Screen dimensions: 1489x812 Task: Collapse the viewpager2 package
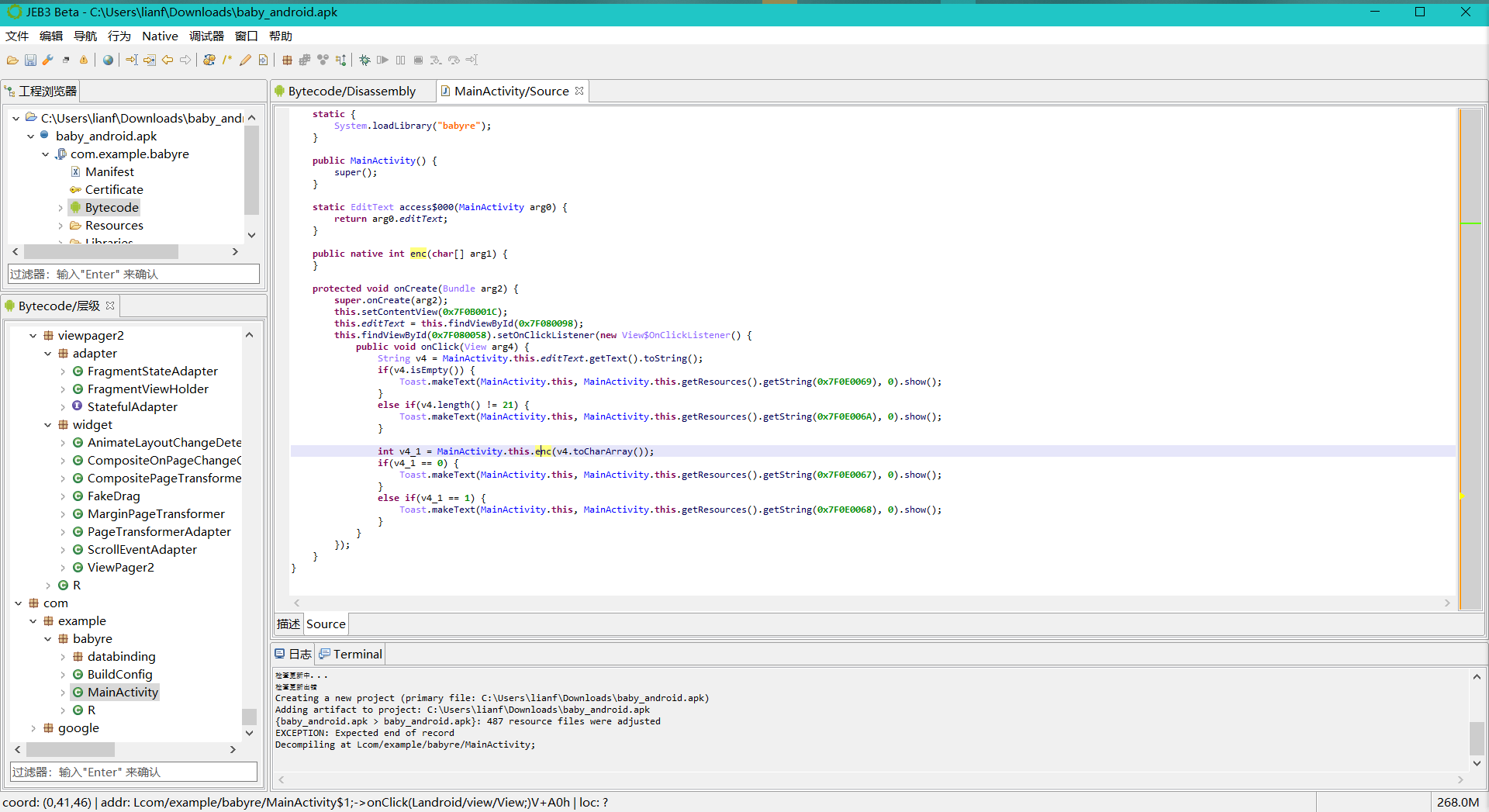coord(33,336)
